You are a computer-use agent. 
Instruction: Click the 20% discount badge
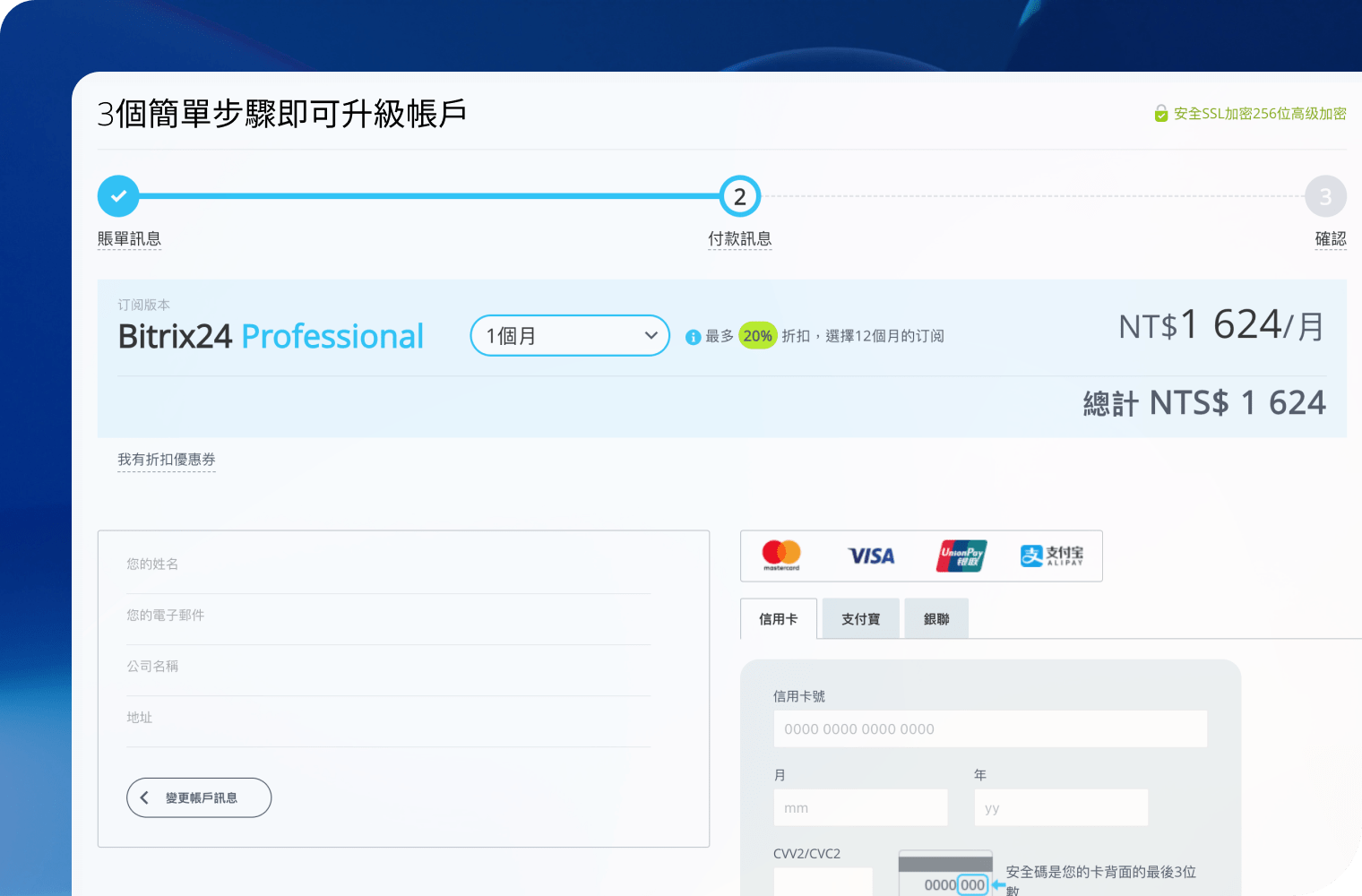coord(758,336)
